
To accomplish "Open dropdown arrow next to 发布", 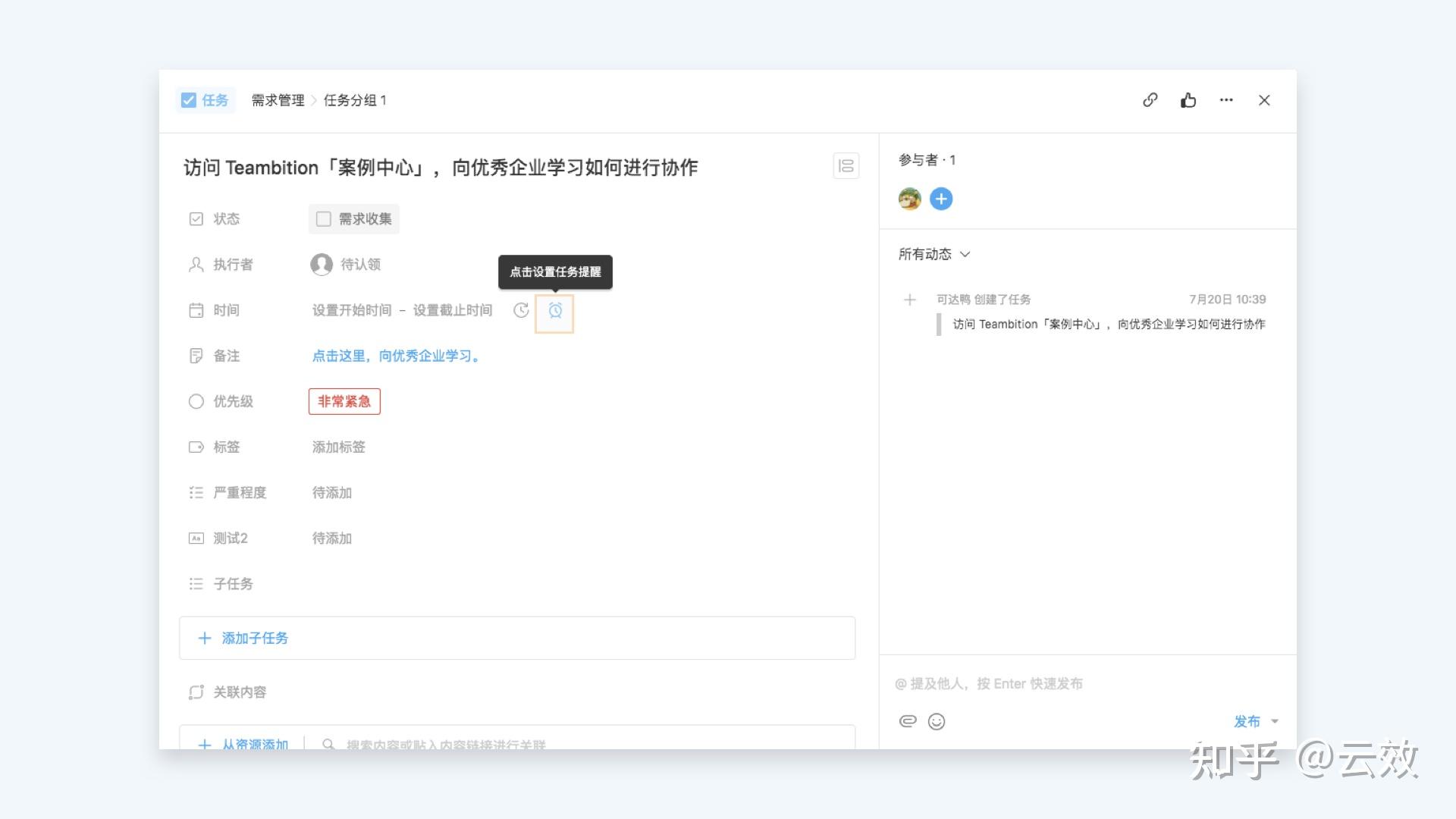I will pos(1275,721).
